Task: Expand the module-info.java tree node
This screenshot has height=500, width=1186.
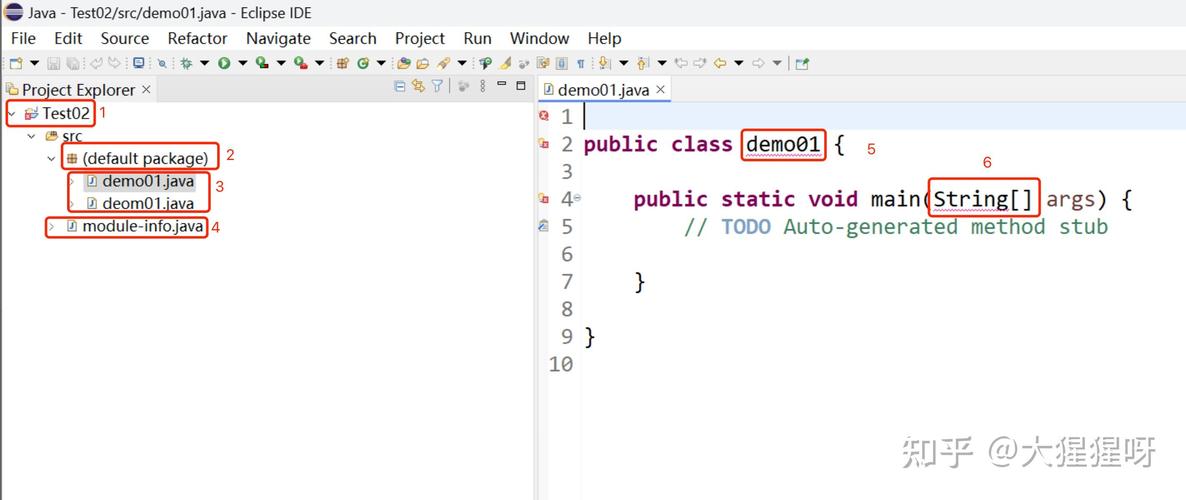Action: [x=53, y=227]
